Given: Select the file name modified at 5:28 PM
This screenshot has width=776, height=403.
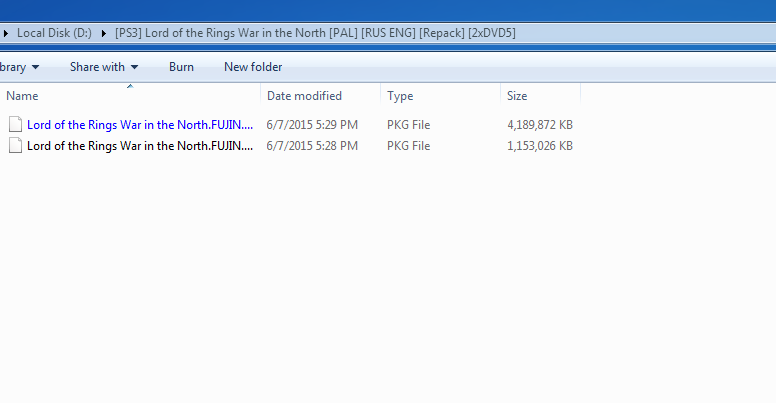Looking at the screenshot, I should click(140, 146).
